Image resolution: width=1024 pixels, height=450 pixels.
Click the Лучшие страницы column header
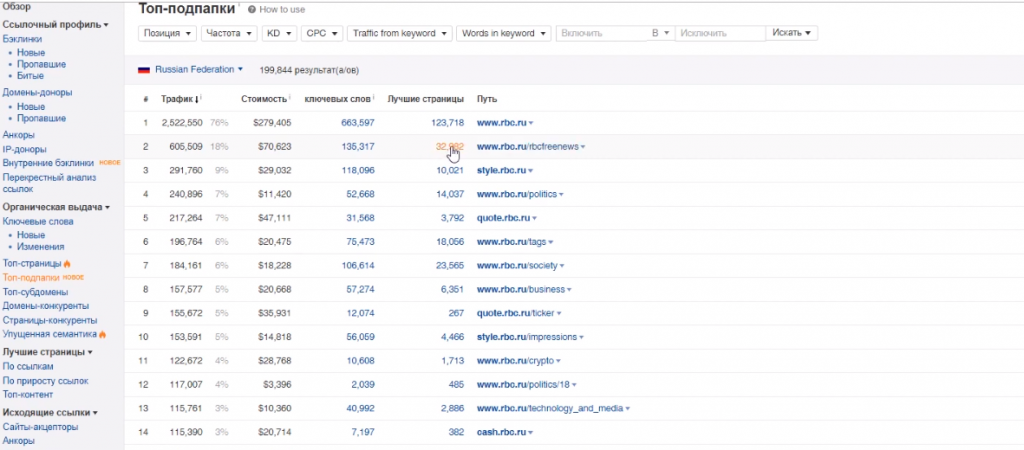(425, 99)
